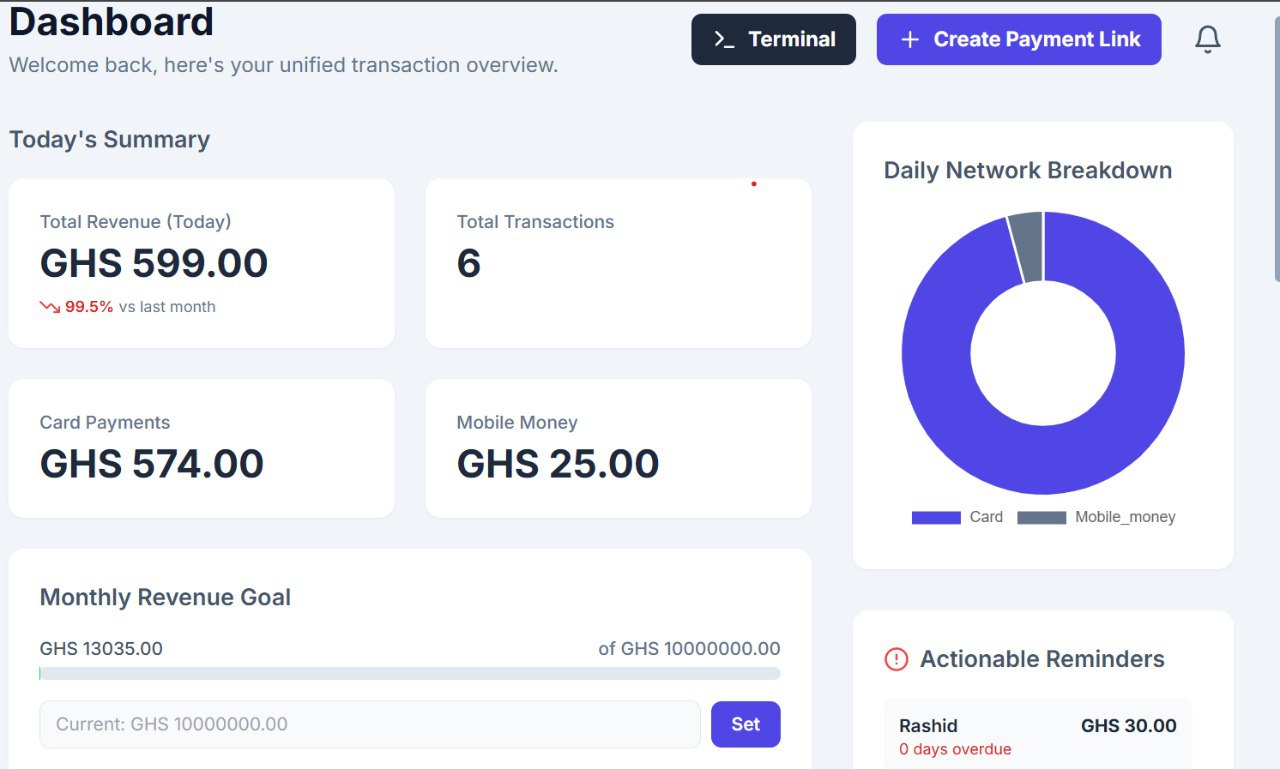The width and height of the screenshot is (1280, 769).
Task: Toggle the Card legend label in chart
Action: (x=986, y=517)
